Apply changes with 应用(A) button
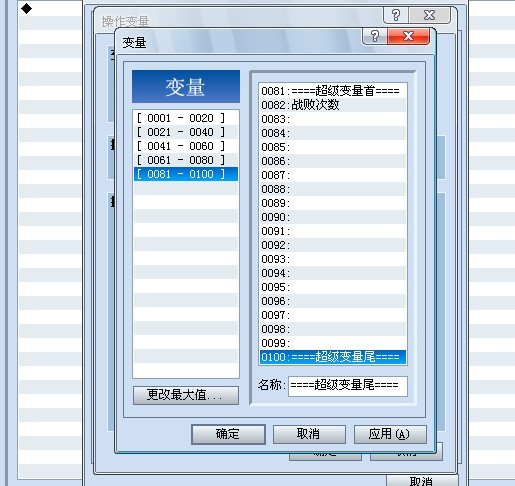The image size is (515, 486). (390, 434)
